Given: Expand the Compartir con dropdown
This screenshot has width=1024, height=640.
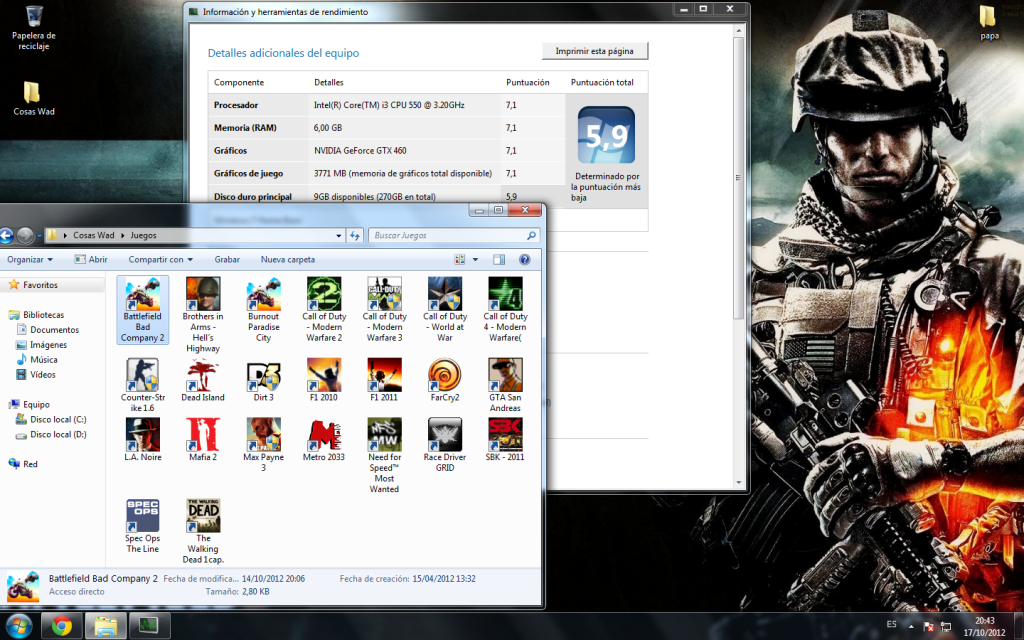Looking at the screenshot, I should (160, 259).
